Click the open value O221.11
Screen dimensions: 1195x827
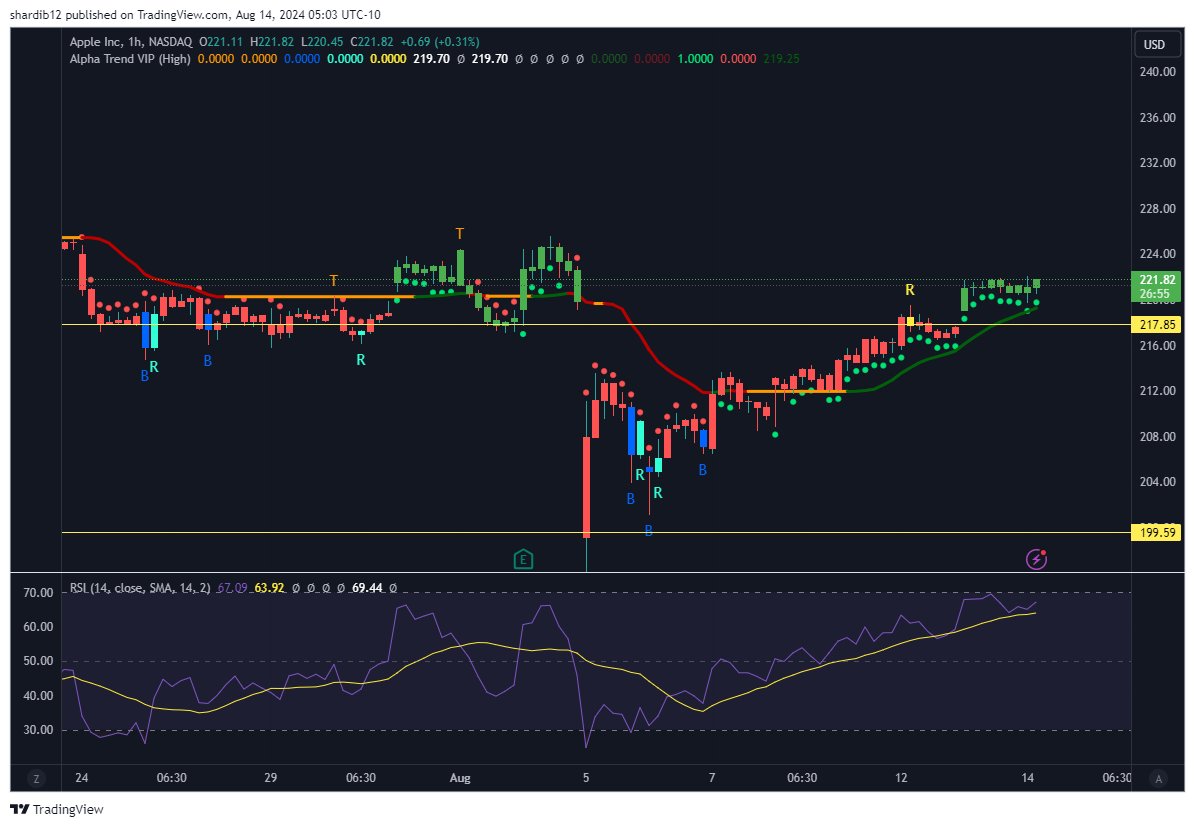221,42
